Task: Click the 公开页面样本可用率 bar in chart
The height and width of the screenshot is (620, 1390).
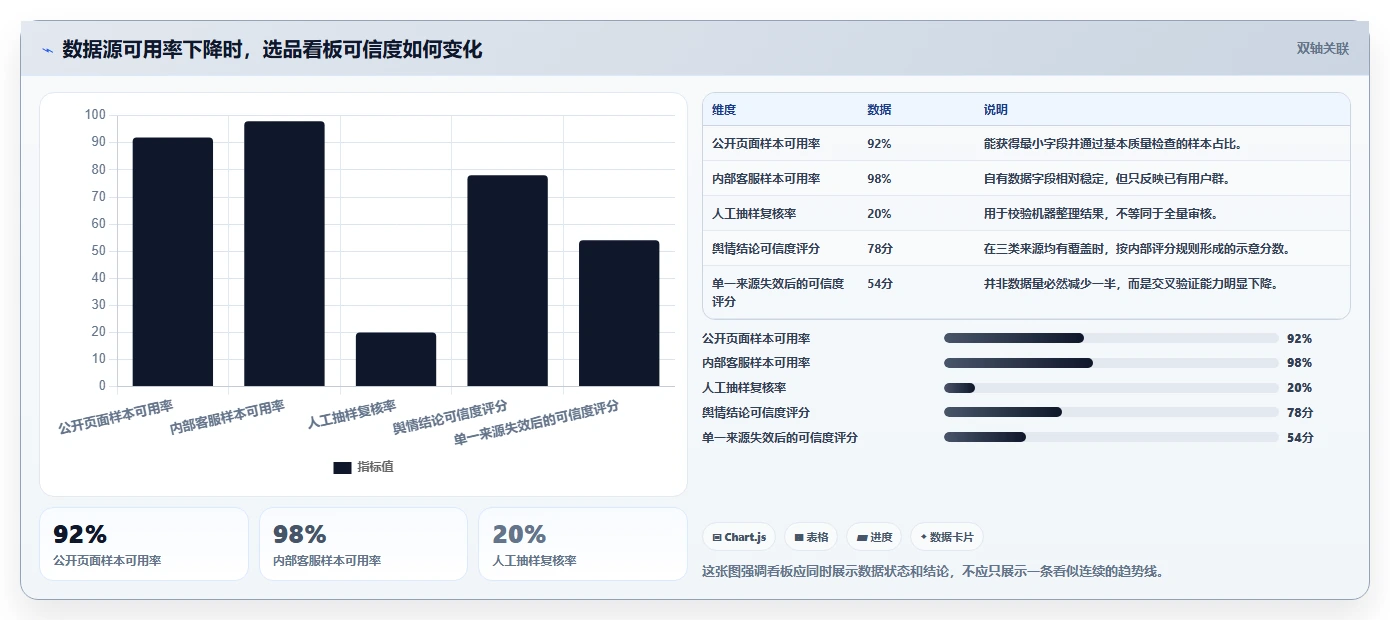Action: click(173, 262)
